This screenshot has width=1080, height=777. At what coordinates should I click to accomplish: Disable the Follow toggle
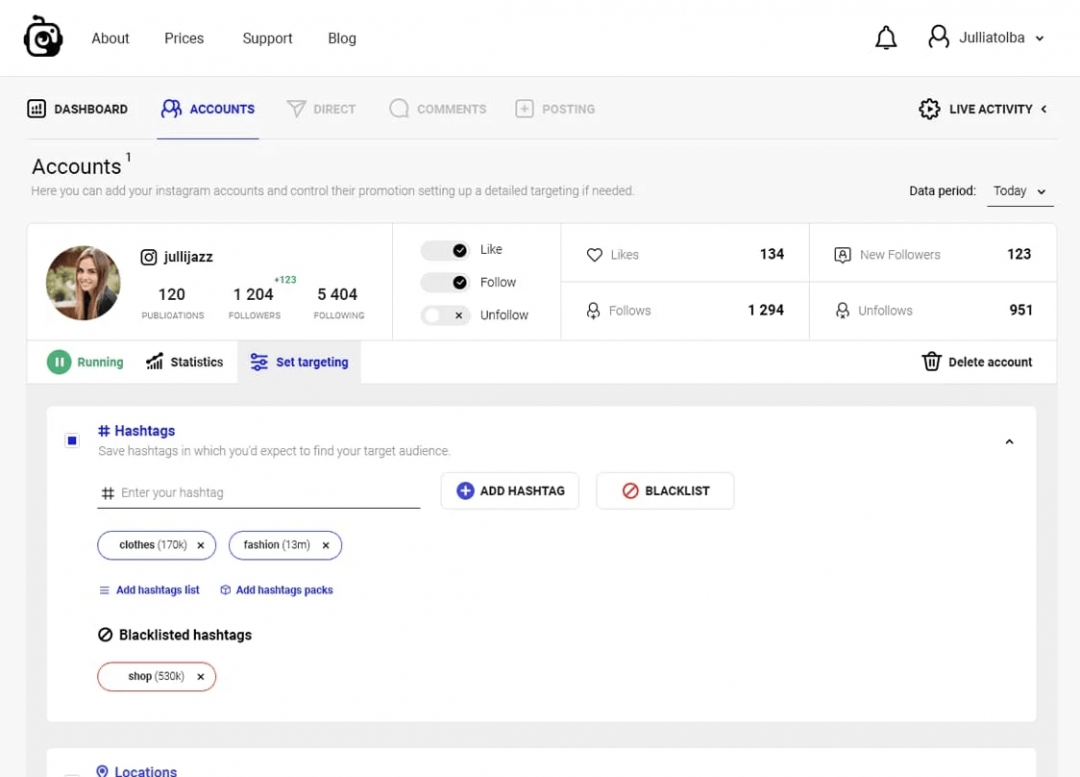[x=446, y=283]
